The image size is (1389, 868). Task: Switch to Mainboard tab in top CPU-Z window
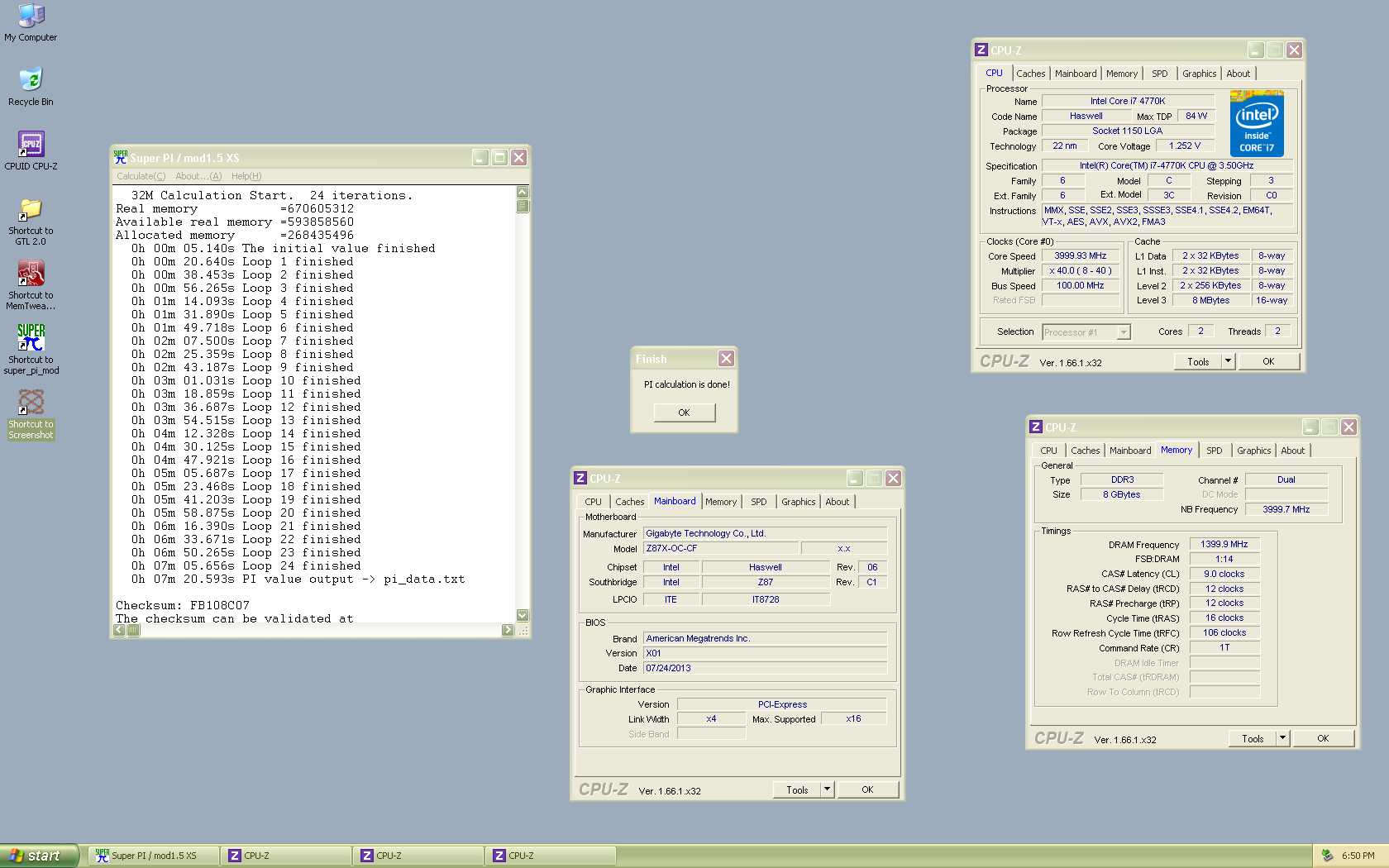[x=1076, y=74]
